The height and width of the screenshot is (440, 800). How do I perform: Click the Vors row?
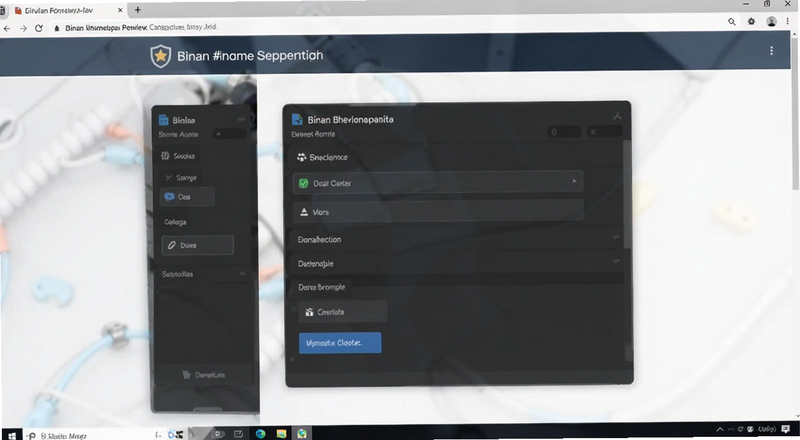coord(438,211)
